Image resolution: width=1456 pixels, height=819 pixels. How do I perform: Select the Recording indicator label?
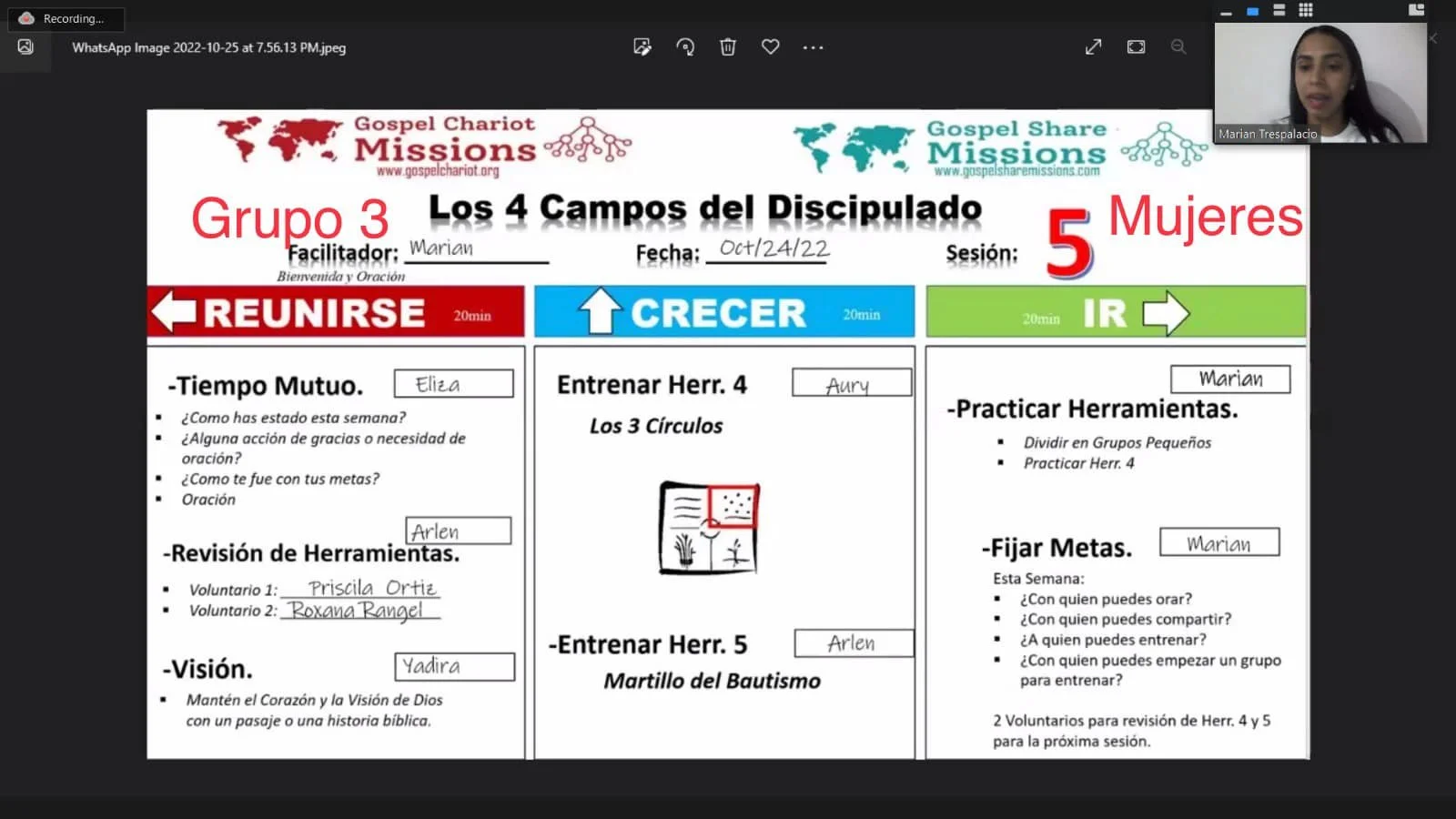tap(66, 18)
